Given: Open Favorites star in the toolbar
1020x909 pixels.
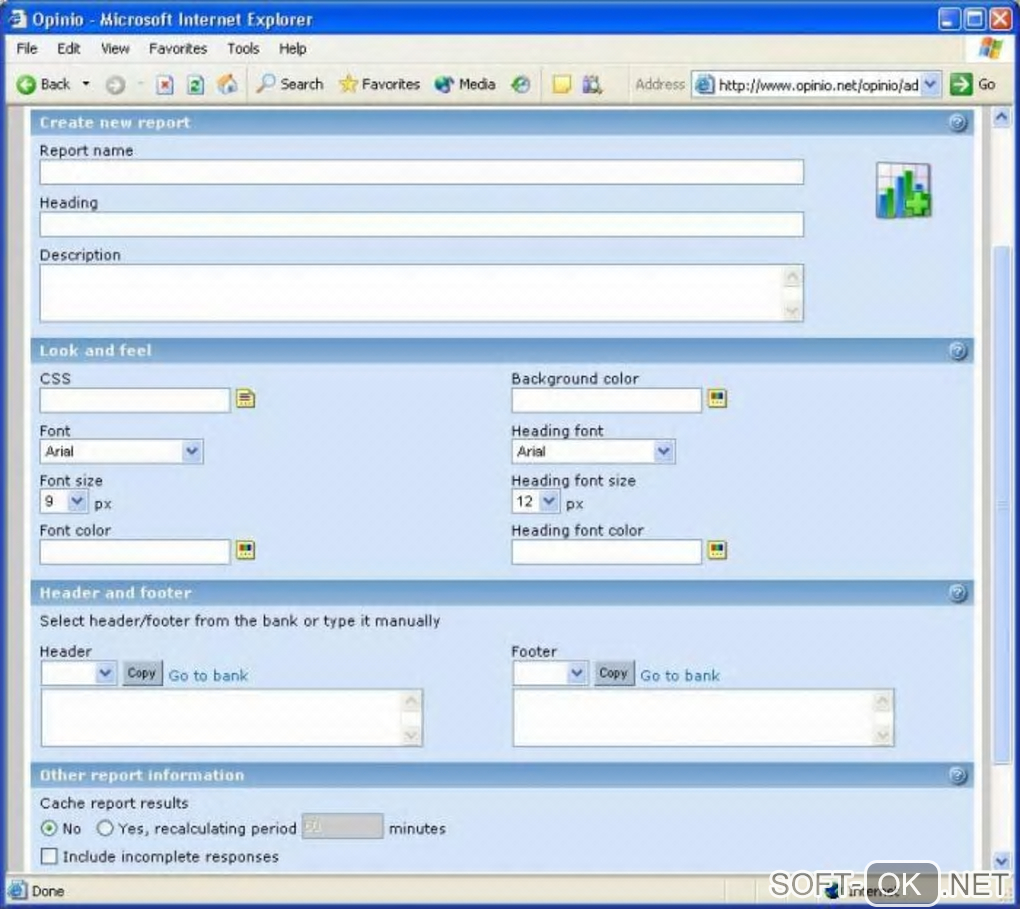Looking at the screenshot, I should click(x=379, y=84).
